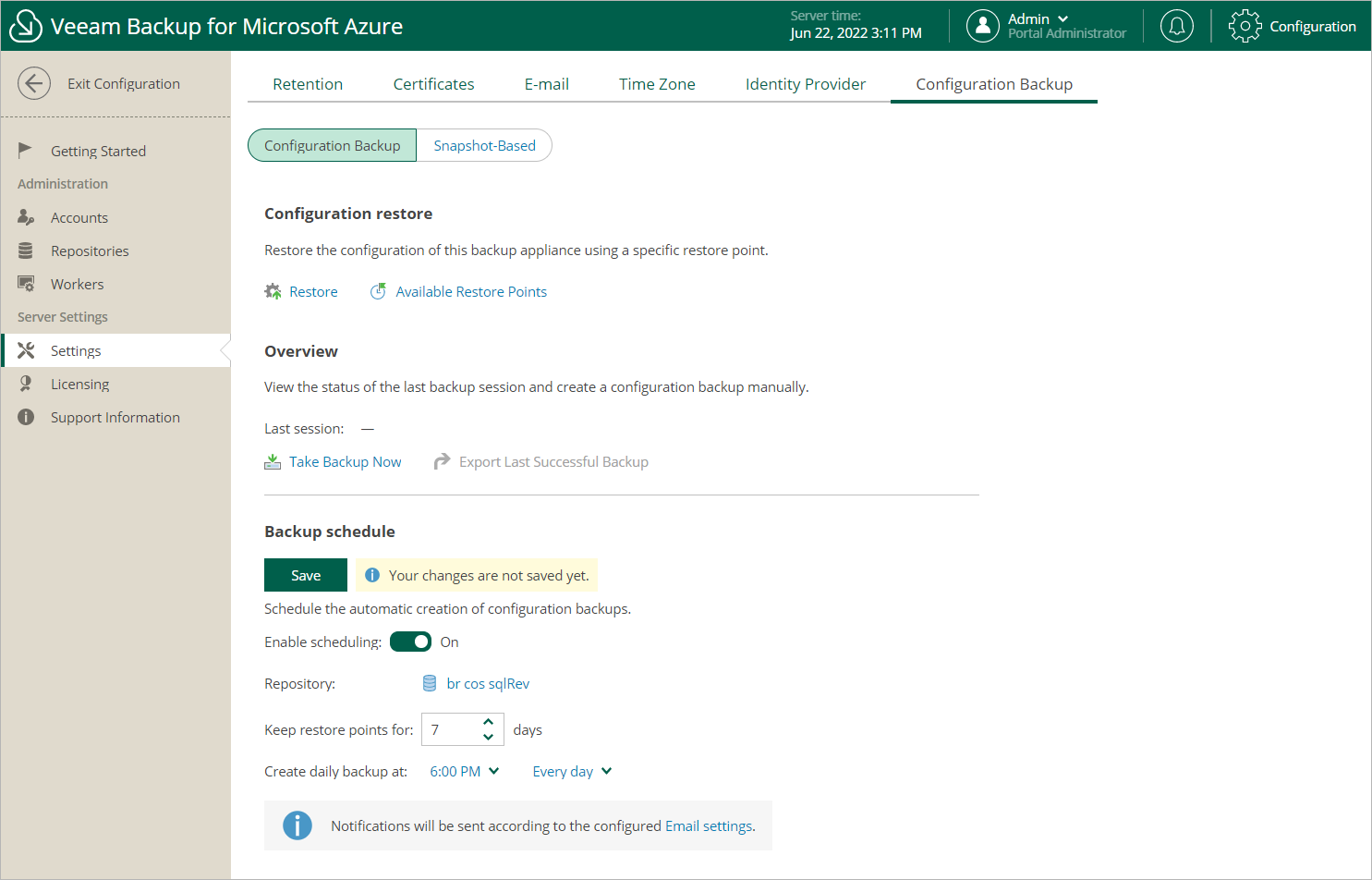Click the repository icon beside br cos sqlRev

pyautogui.click(x=430, y=683)
